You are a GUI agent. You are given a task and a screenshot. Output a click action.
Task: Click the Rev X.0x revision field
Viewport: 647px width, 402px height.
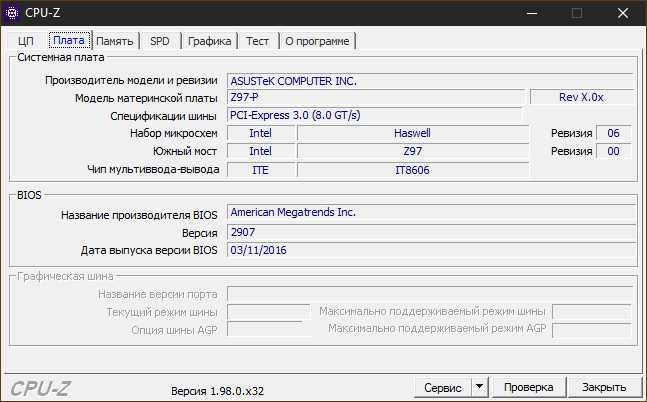[x=581, y=97]
